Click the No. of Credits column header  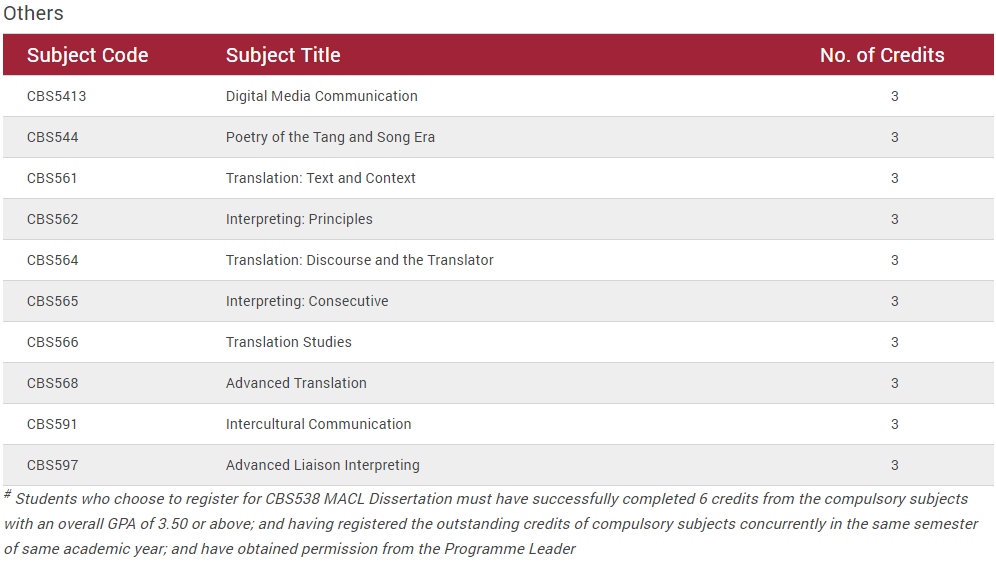[x=882, y=55]
